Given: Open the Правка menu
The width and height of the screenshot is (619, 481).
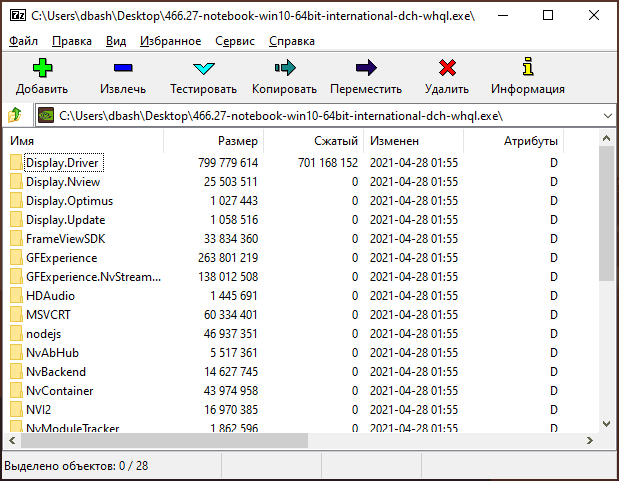Looking at the screenshot, I should 72,41.
